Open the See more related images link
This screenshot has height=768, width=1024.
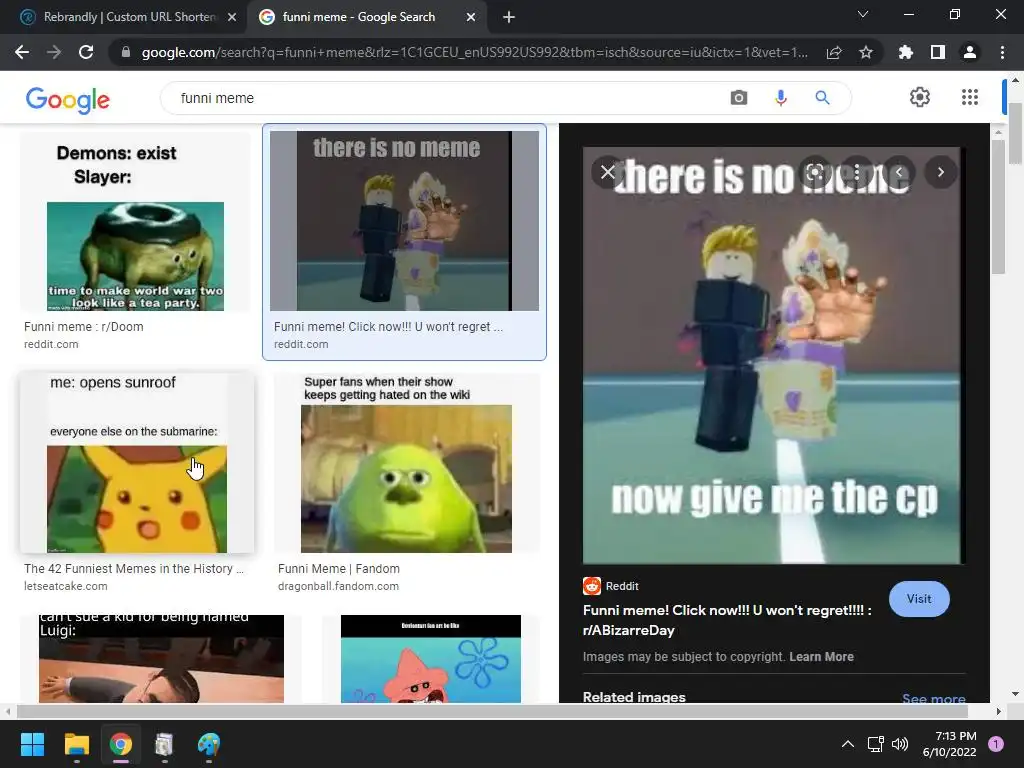point(934,698)
